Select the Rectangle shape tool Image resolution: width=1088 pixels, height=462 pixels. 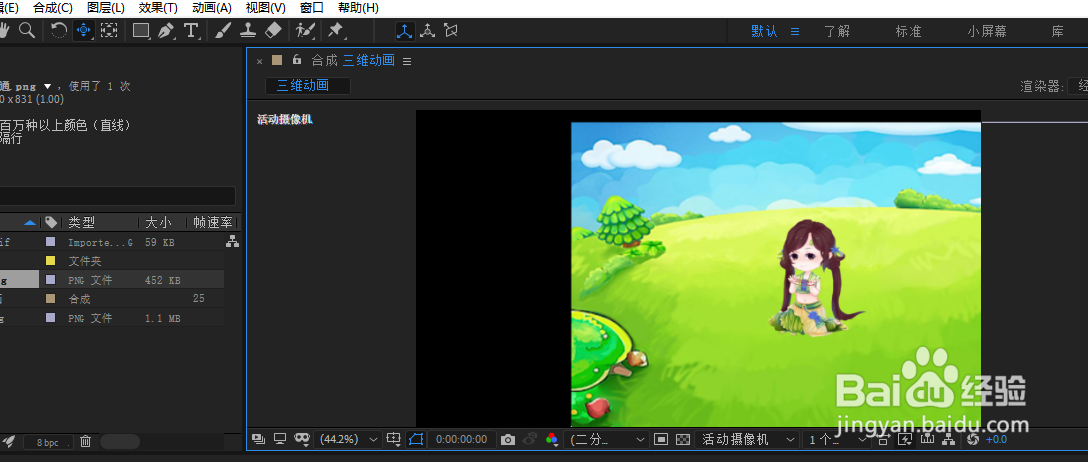(142, 31)
